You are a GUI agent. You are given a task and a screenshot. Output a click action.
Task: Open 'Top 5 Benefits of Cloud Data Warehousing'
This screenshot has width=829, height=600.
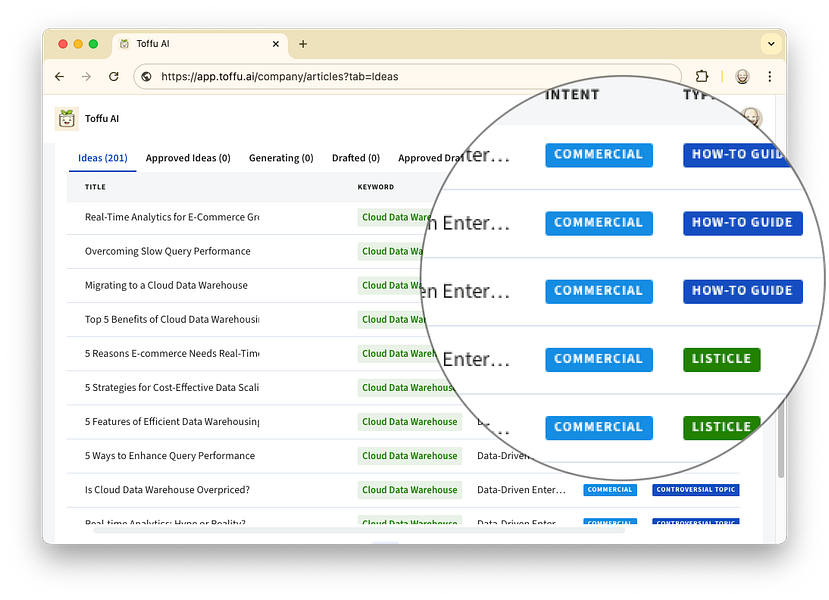(x=172, y=319)
